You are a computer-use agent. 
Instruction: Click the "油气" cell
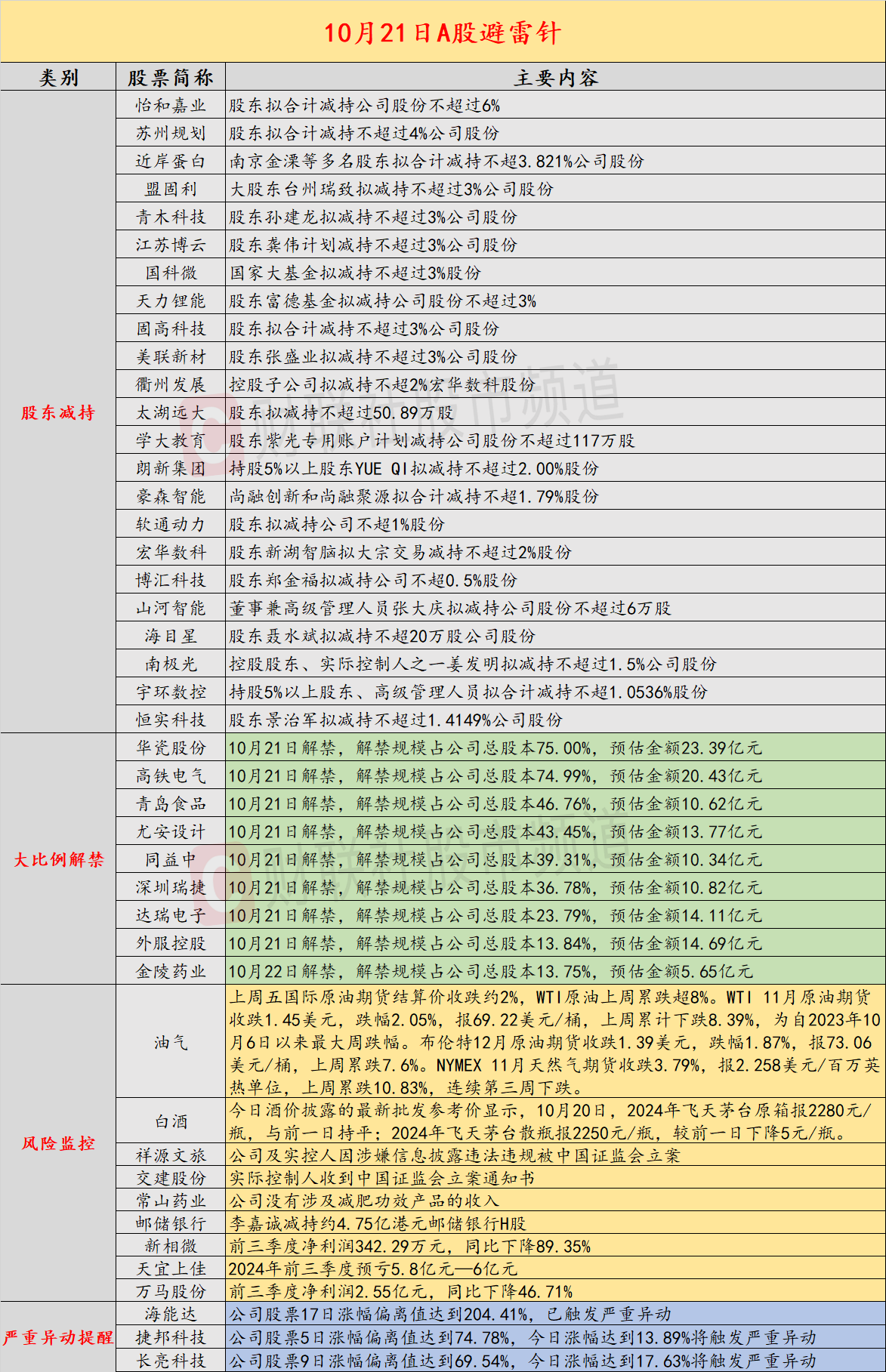[x=171, y=1043]
